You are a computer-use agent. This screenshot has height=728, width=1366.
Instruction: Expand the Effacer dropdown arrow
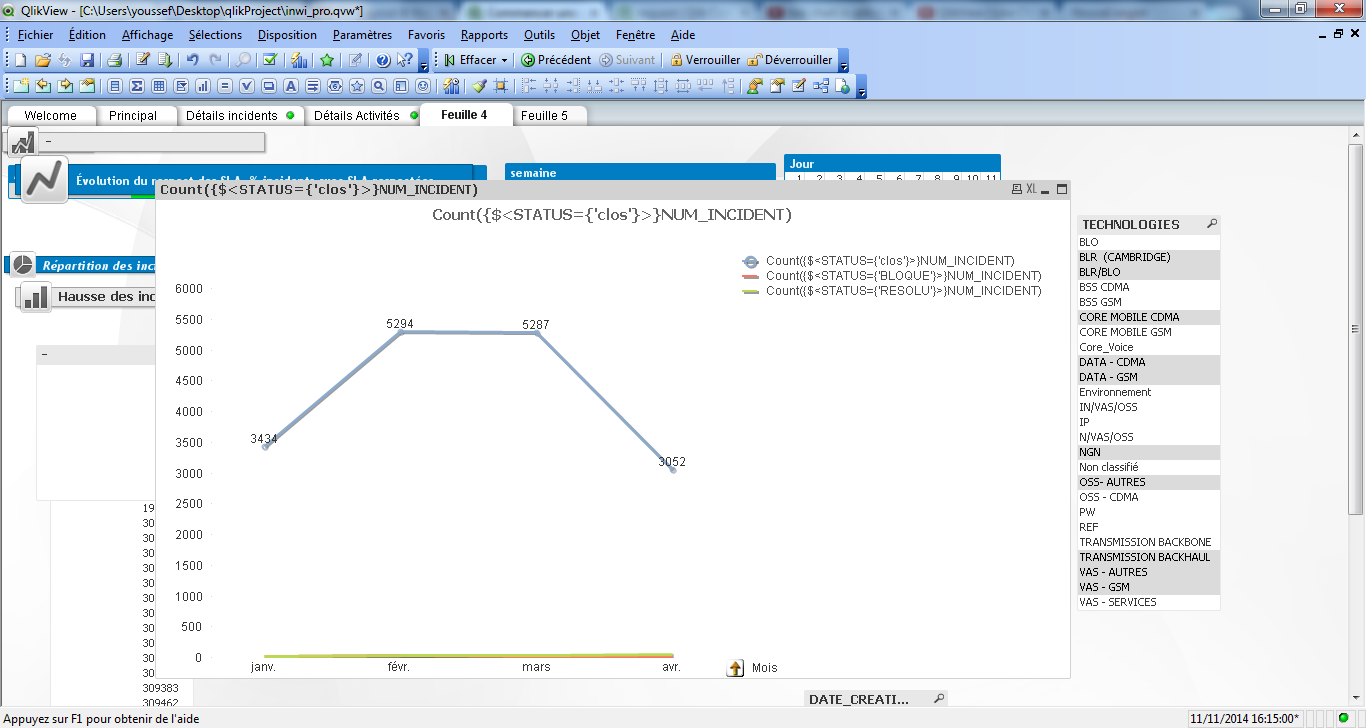tap(504, 60)
